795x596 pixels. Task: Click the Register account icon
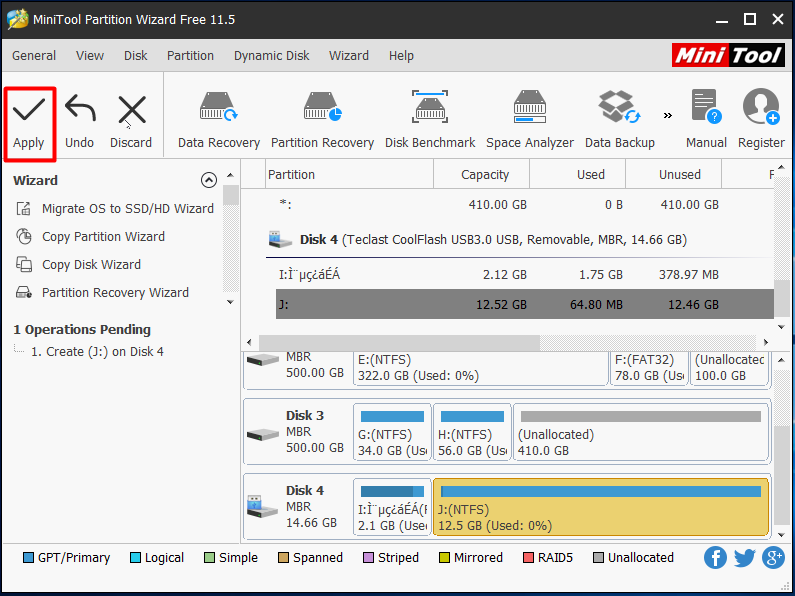pos(761,120)
